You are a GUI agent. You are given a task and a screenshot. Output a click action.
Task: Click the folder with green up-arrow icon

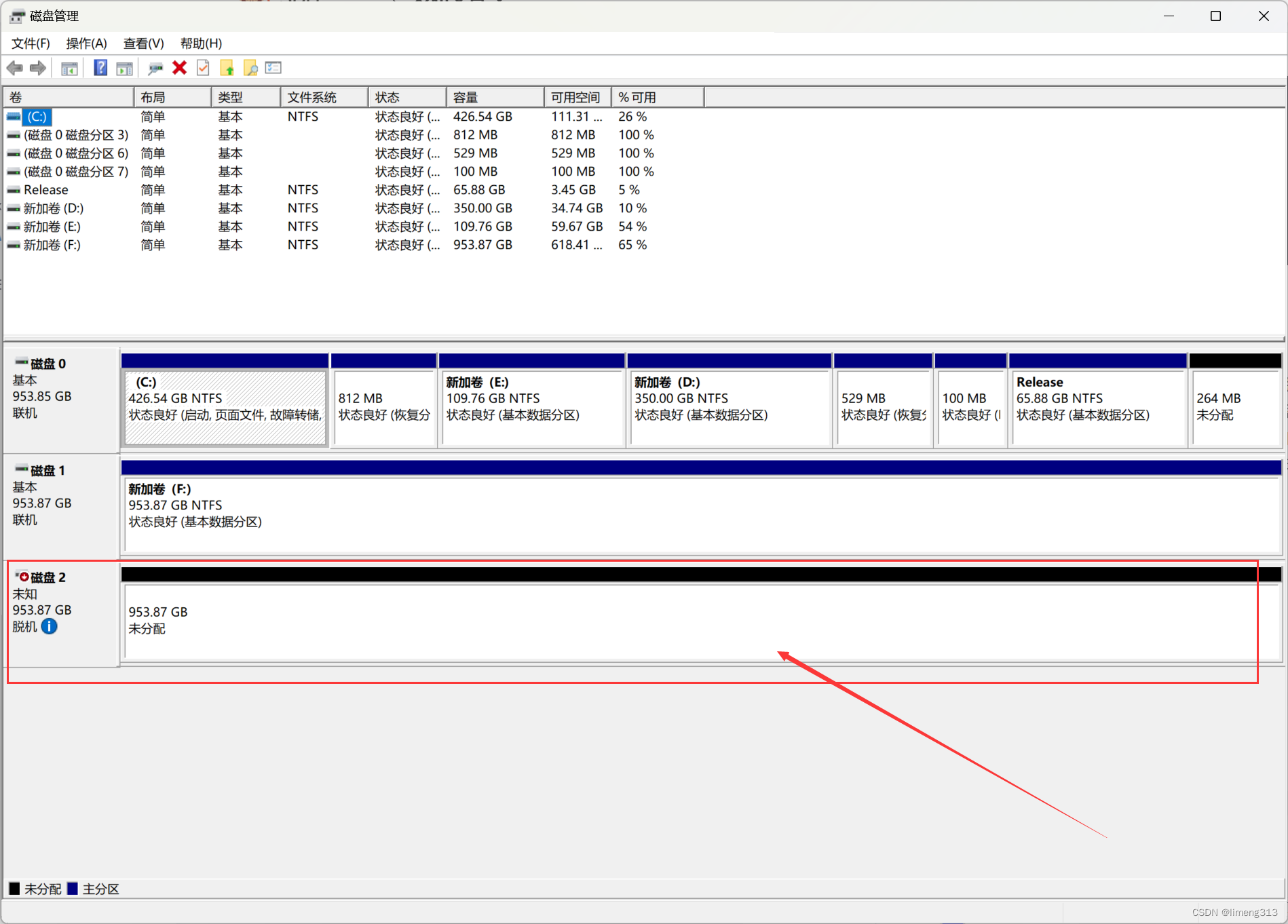click(227, 68)
